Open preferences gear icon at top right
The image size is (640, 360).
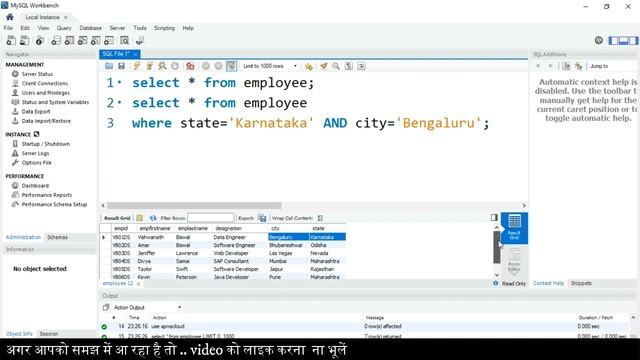pyautogui.click(x=599, y=40)
